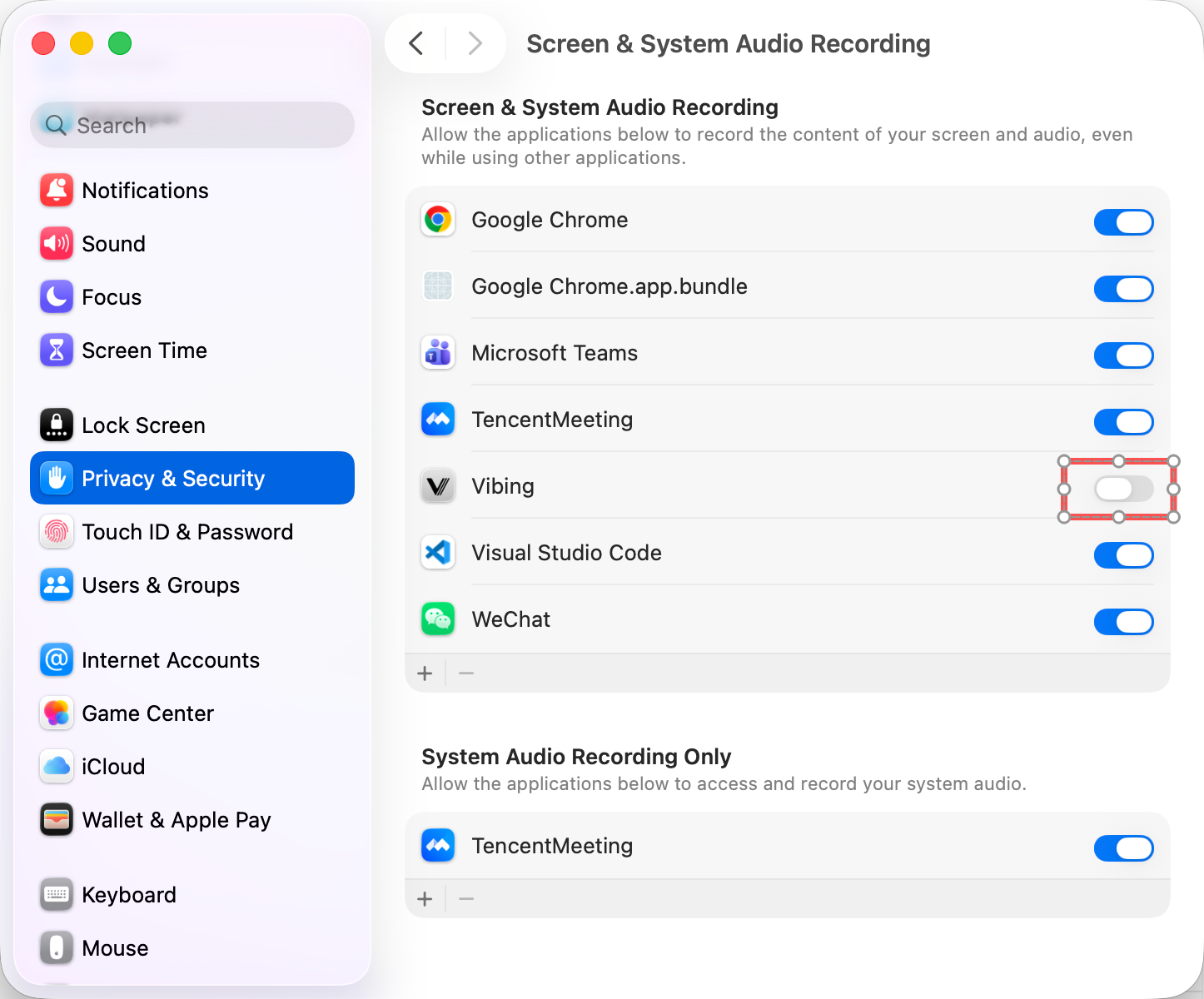The height and width of the screenshot is (999, 1204).
Task: Select Privacy & Security in the sidebar
Action: tap(173, 478)
